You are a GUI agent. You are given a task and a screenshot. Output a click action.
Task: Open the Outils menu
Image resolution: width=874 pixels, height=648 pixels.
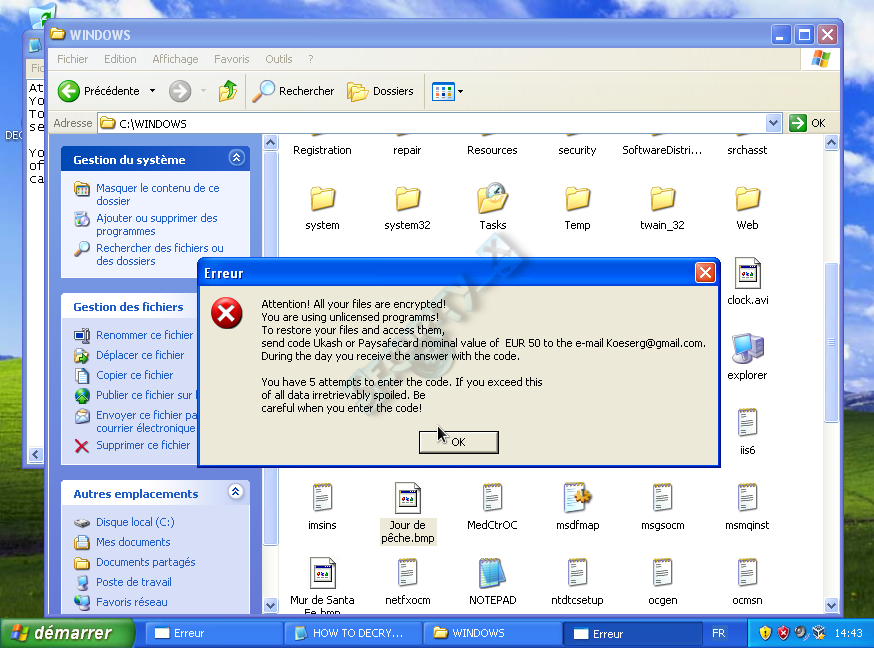(279, 59)
